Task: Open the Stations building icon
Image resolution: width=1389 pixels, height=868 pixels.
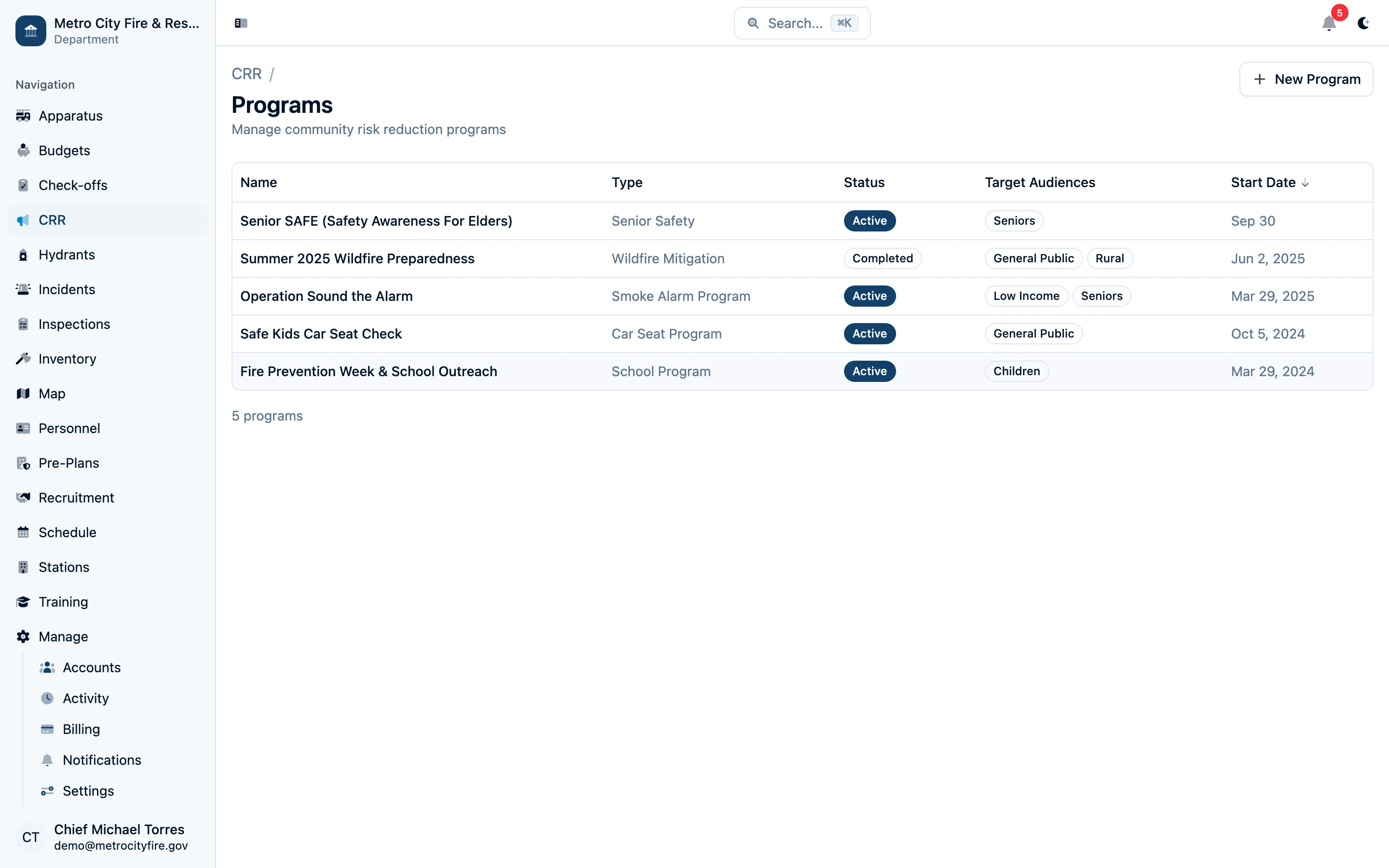Action: pyautogui.click(x=23, y=567)
